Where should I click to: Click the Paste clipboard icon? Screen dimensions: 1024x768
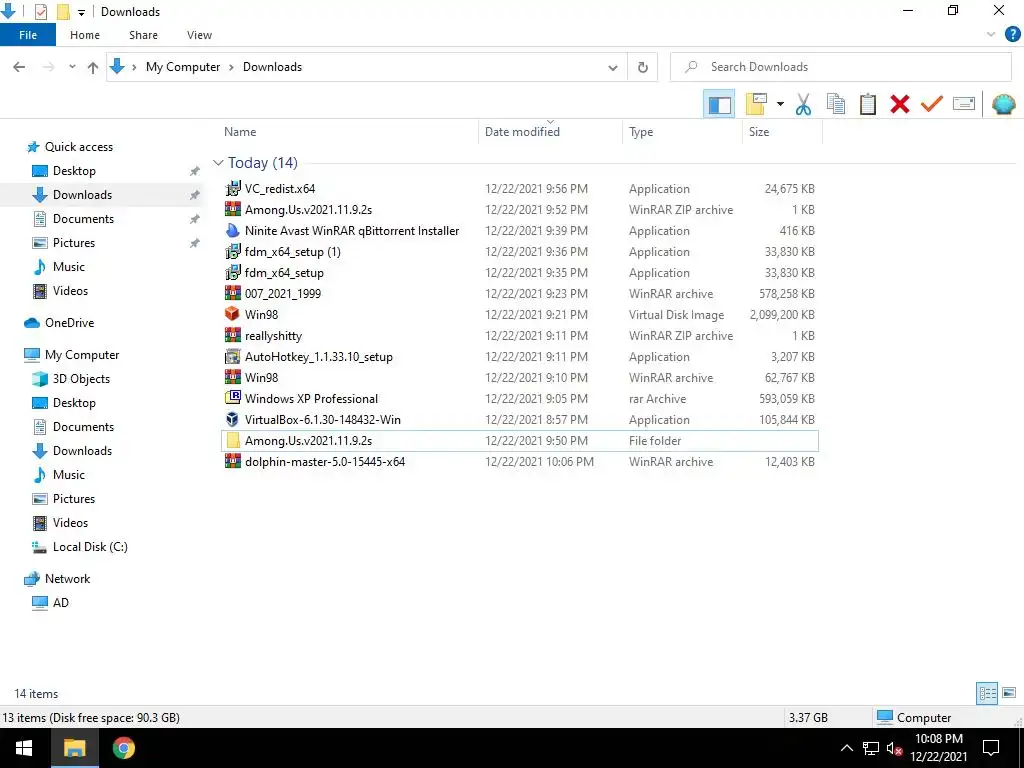(x=868, y=104)
